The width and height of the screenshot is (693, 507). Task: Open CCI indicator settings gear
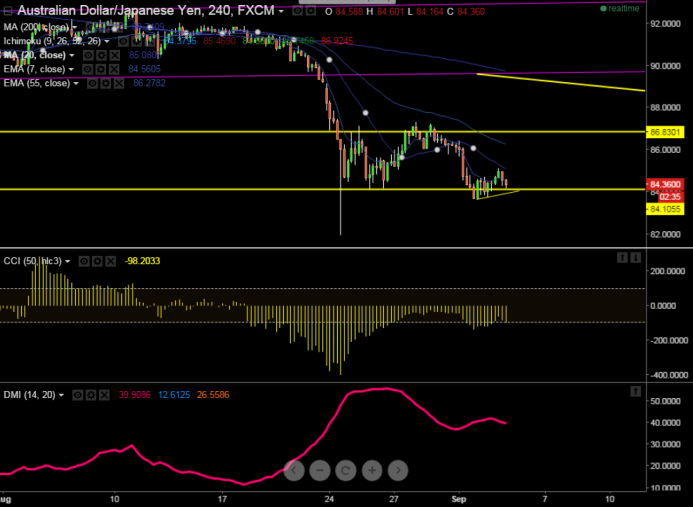(x=97, y=261)
